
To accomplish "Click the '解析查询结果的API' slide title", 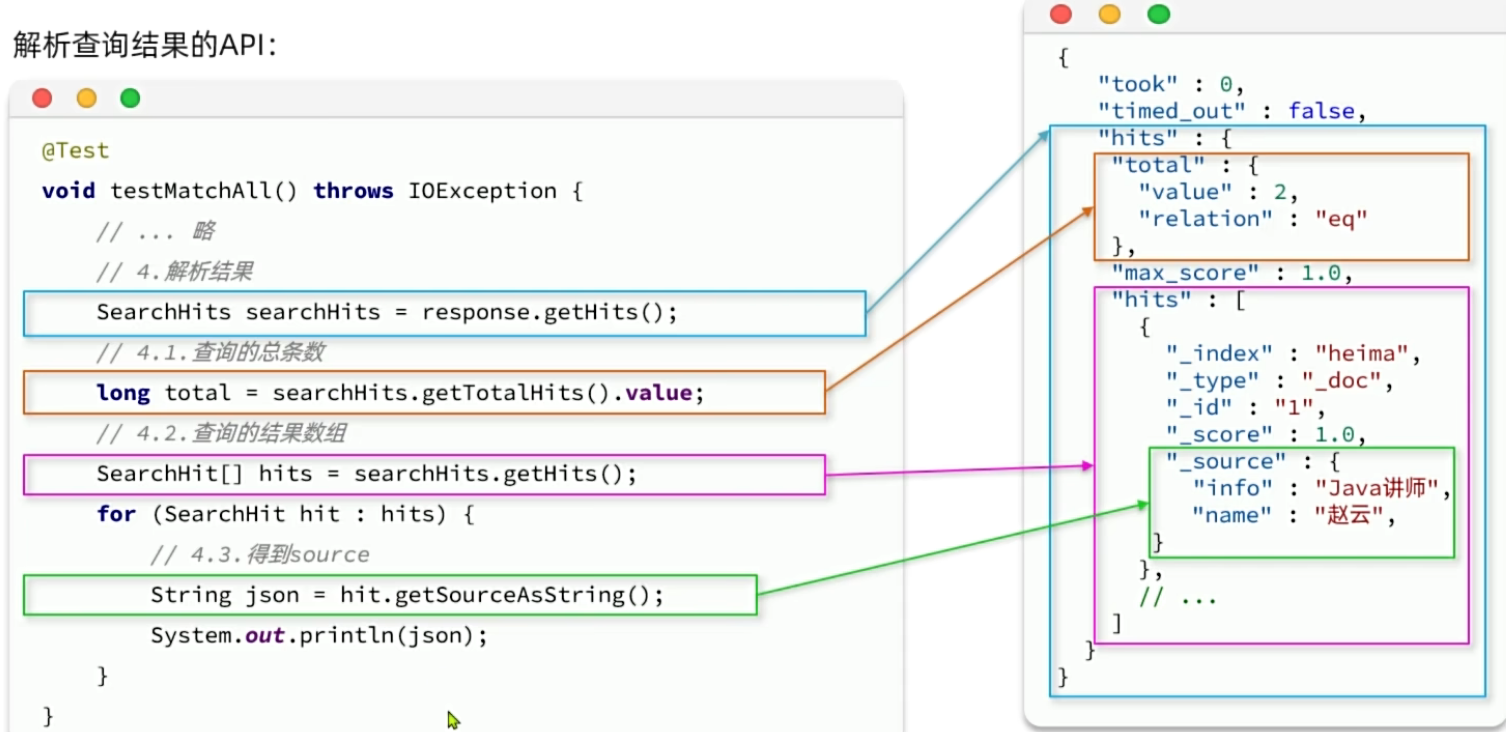I will (144, 45).
